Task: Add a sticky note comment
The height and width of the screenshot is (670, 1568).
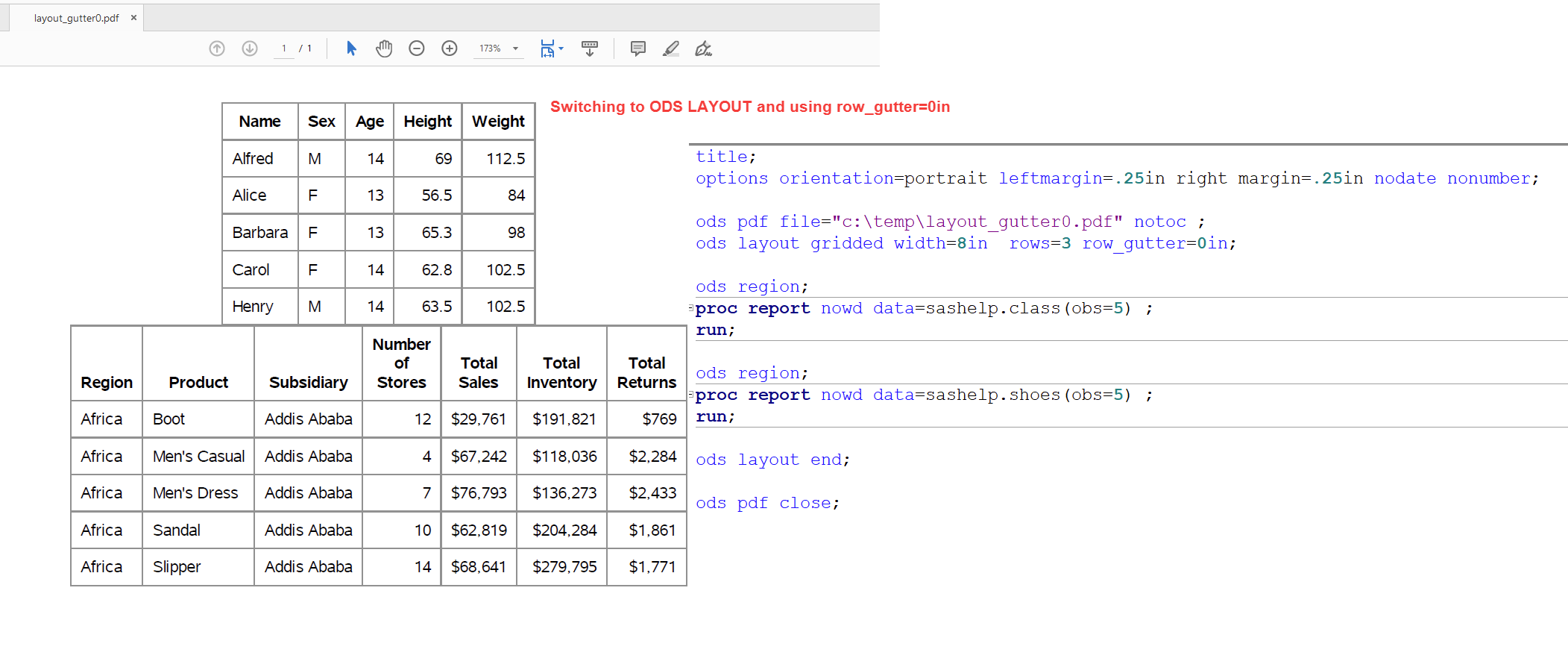Action: tap(637, 48)
